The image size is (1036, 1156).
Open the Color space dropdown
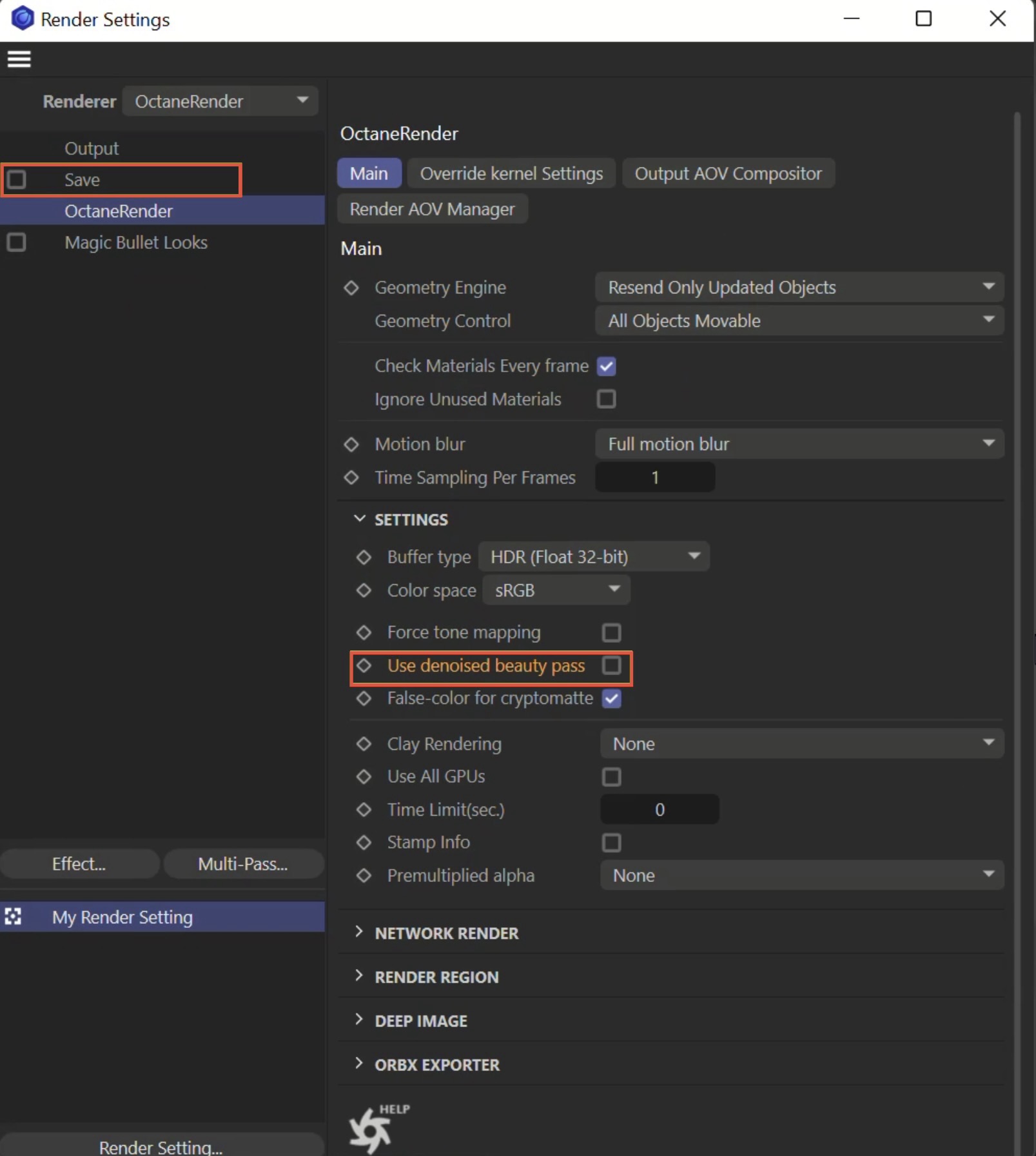[x=556, y=591]
